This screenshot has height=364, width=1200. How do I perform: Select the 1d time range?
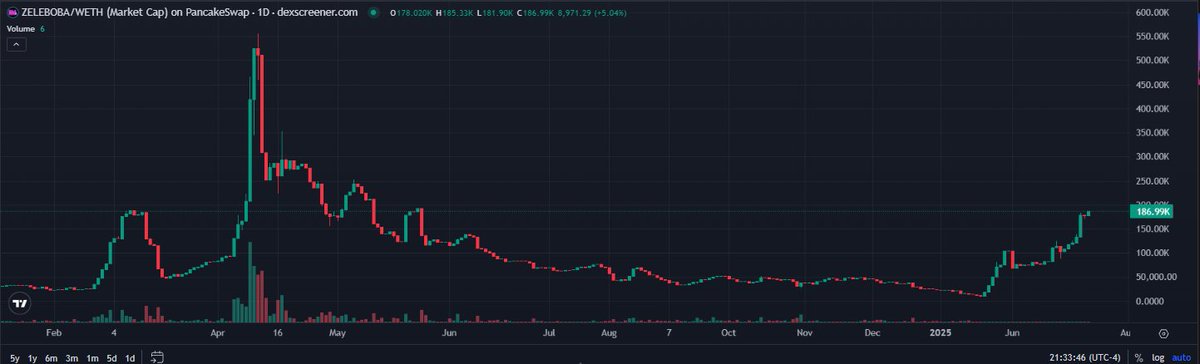click(130, 357)
